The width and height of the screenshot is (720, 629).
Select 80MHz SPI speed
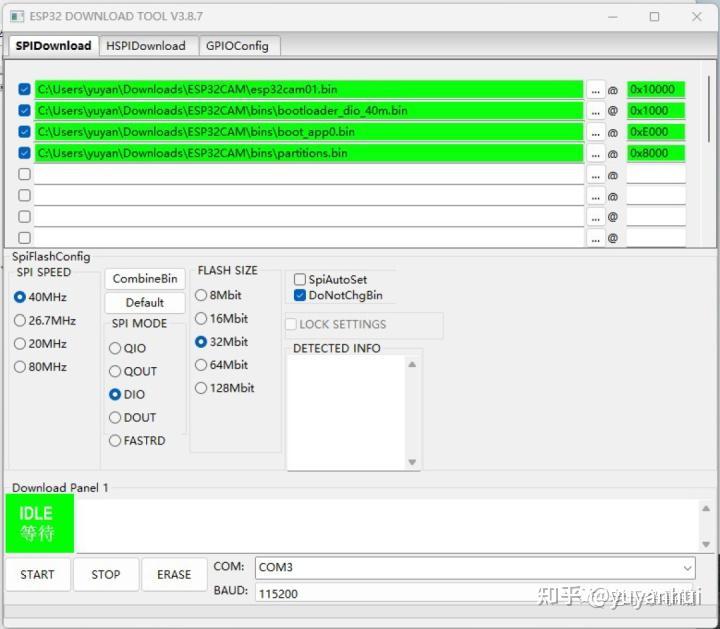click(40, 367)
